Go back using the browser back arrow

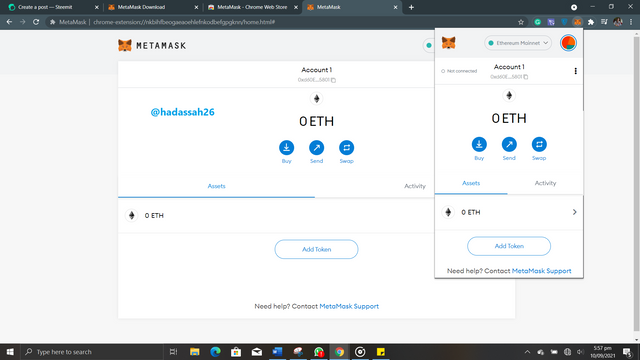(9, 22)
